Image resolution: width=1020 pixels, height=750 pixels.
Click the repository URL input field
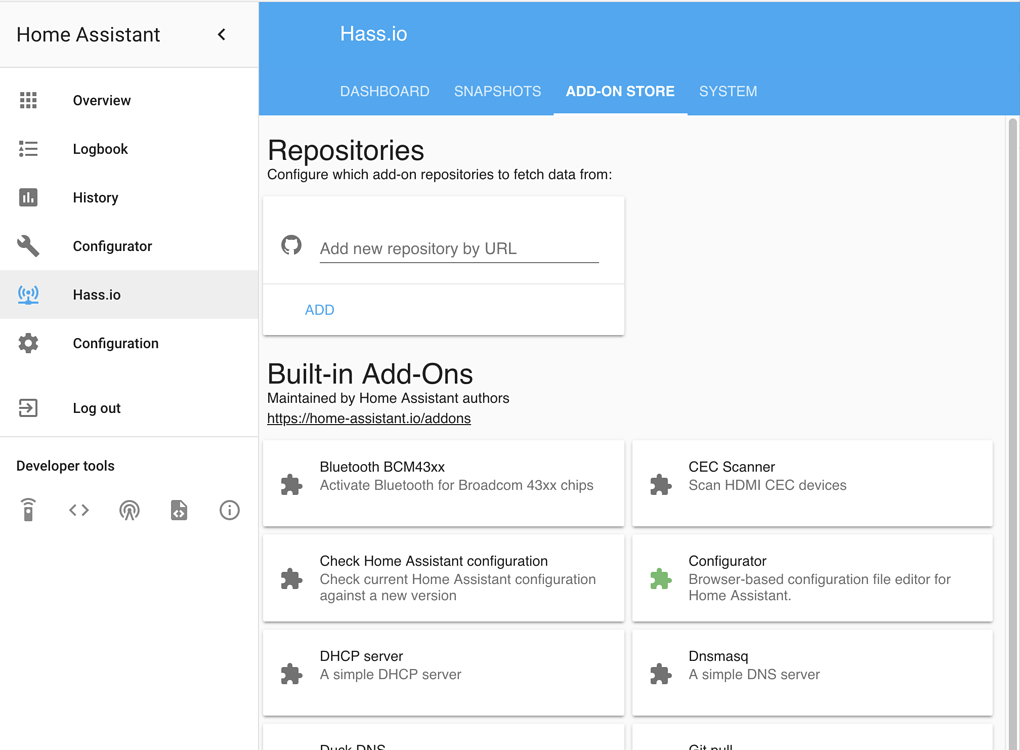point(458,248)
